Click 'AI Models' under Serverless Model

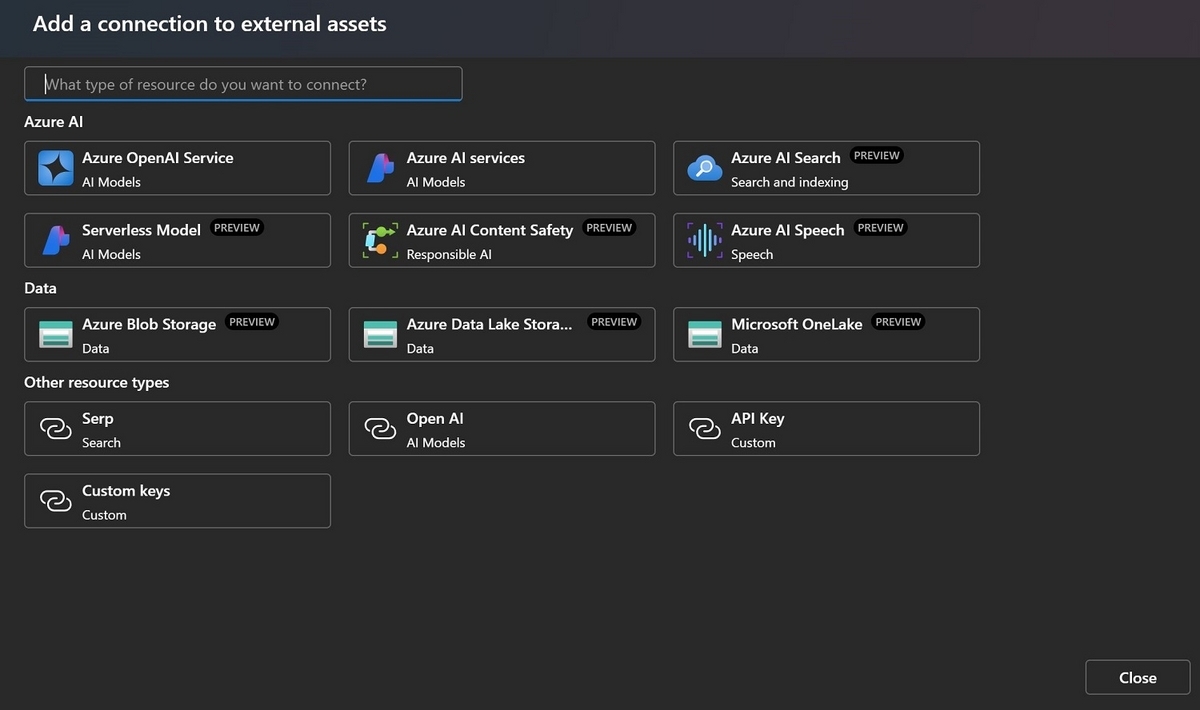coord(111,254)
